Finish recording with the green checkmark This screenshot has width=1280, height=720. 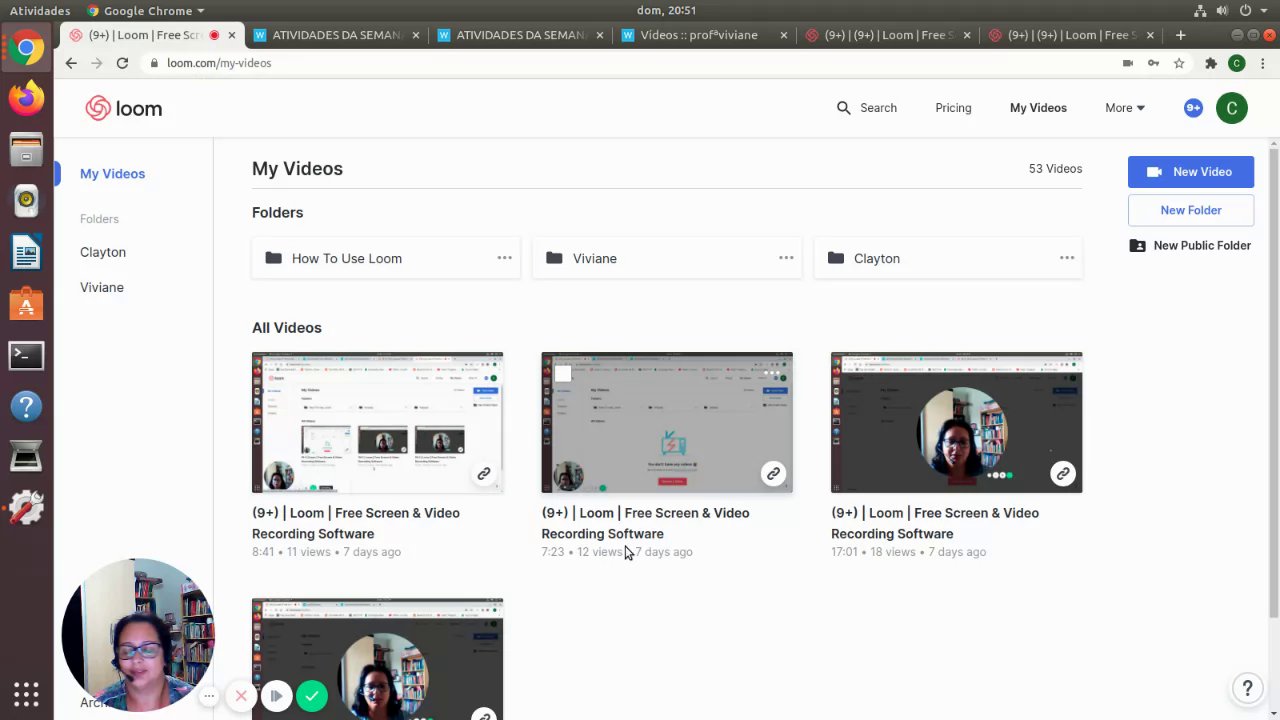coord(312,695)
